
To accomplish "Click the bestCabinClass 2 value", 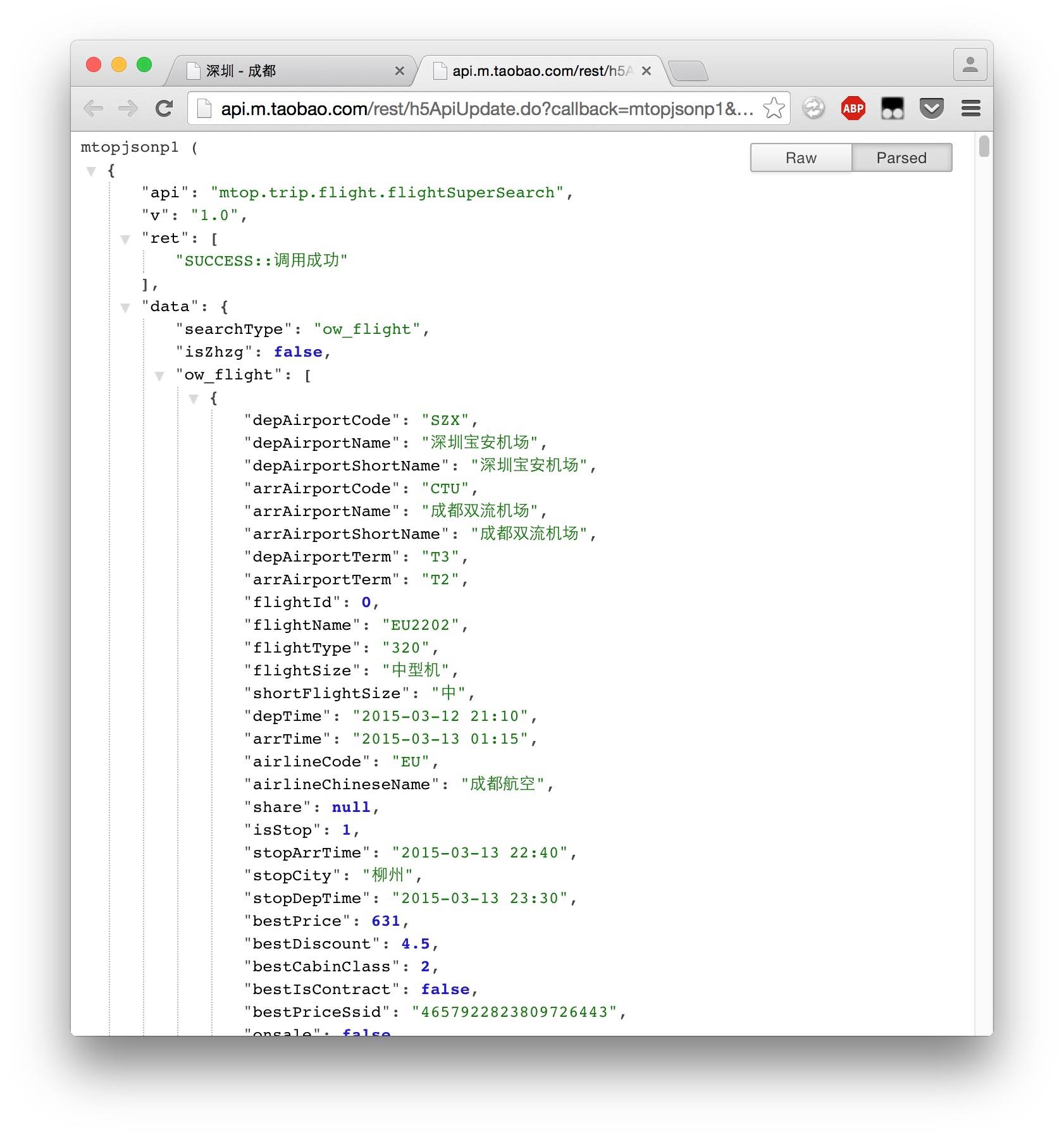I will [425, 967].
